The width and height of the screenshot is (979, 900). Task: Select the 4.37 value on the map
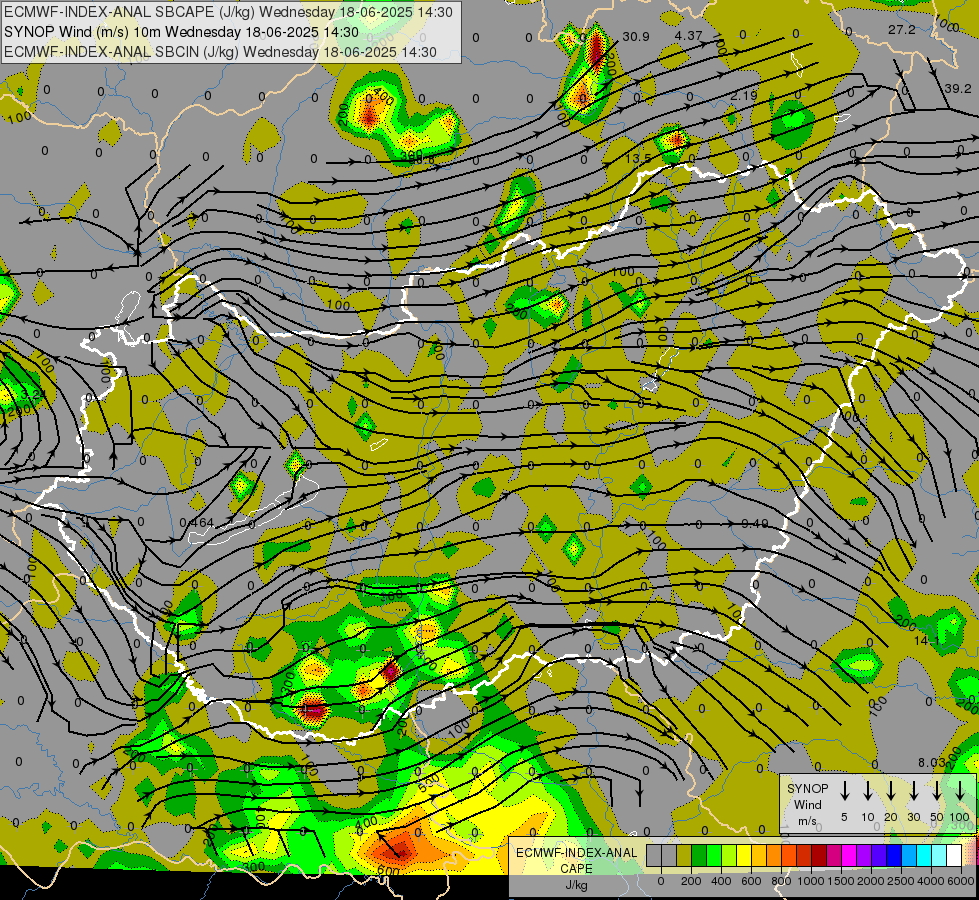pyautogui.click(x=689, y=36)
